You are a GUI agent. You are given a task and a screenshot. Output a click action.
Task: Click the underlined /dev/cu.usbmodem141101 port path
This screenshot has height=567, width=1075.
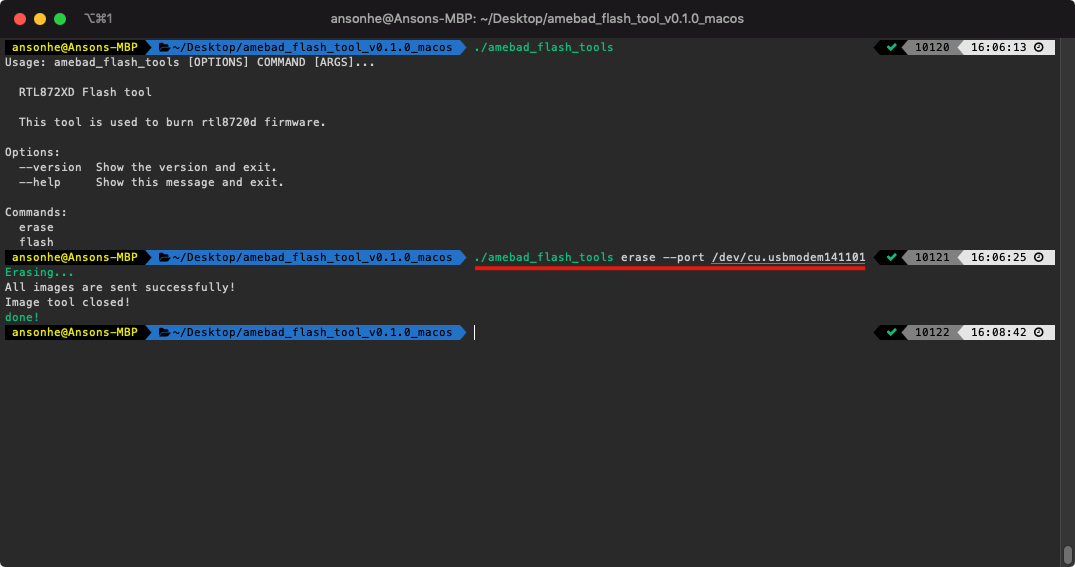pyautogui.click(x=788, y=257)
